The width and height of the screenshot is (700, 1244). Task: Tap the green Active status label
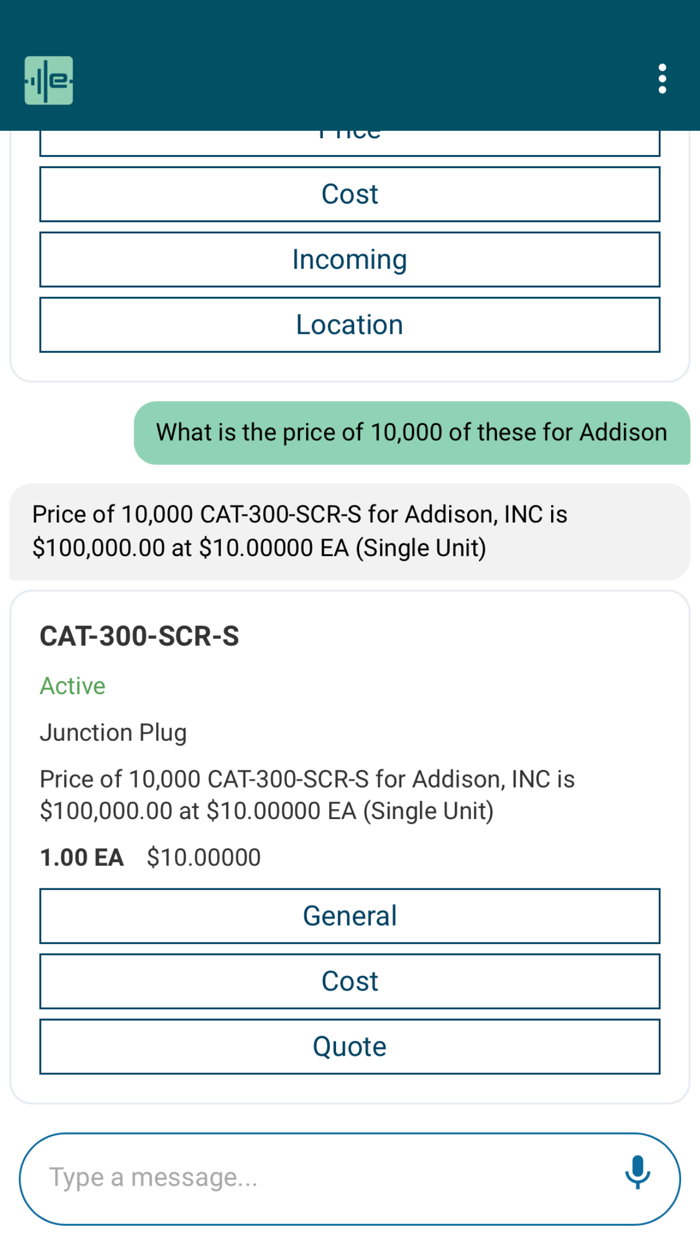pyautogui.click(x=72, y=686)
